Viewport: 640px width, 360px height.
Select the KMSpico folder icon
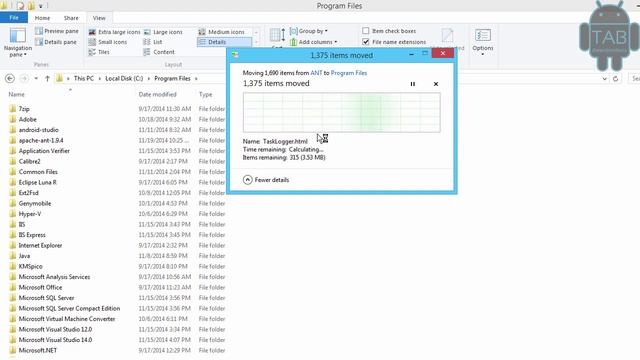(13, 267)
